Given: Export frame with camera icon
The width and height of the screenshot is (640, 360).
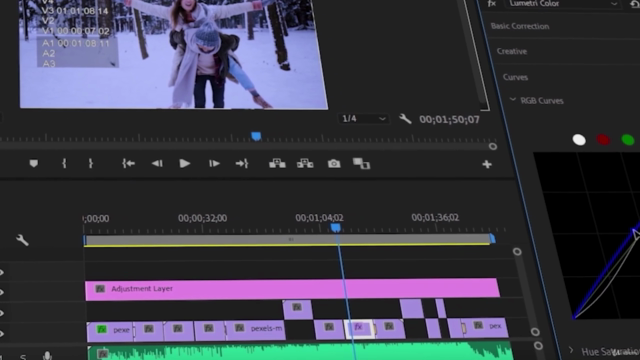Looking at the screenshot, I should [334, 164].
